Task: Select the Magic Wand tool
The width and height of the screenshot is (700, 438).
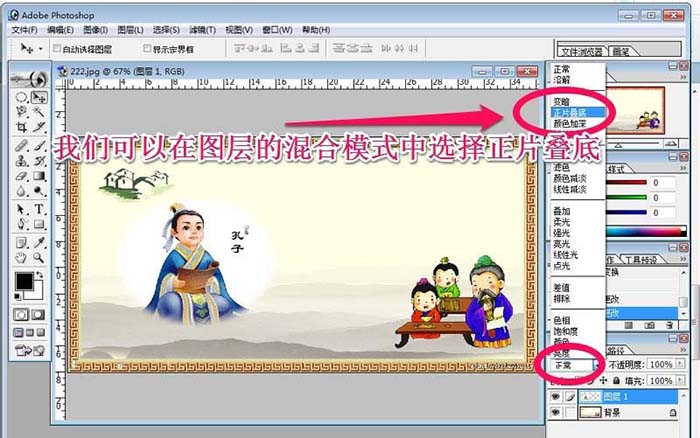Action: pyautogui.click(x=39, y=112)
